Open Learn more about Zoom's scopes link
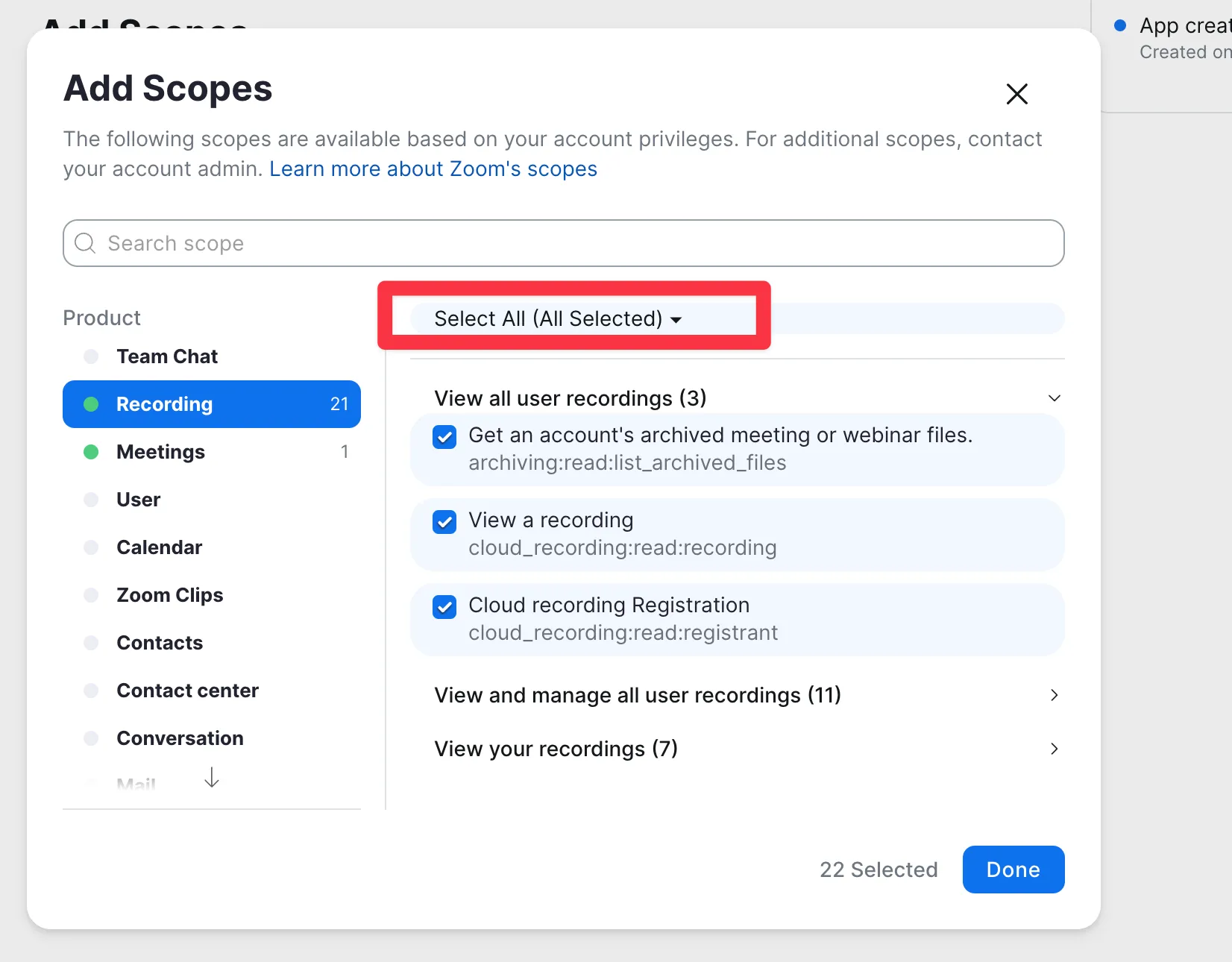 pyautogui.click(x=433, y=169)
